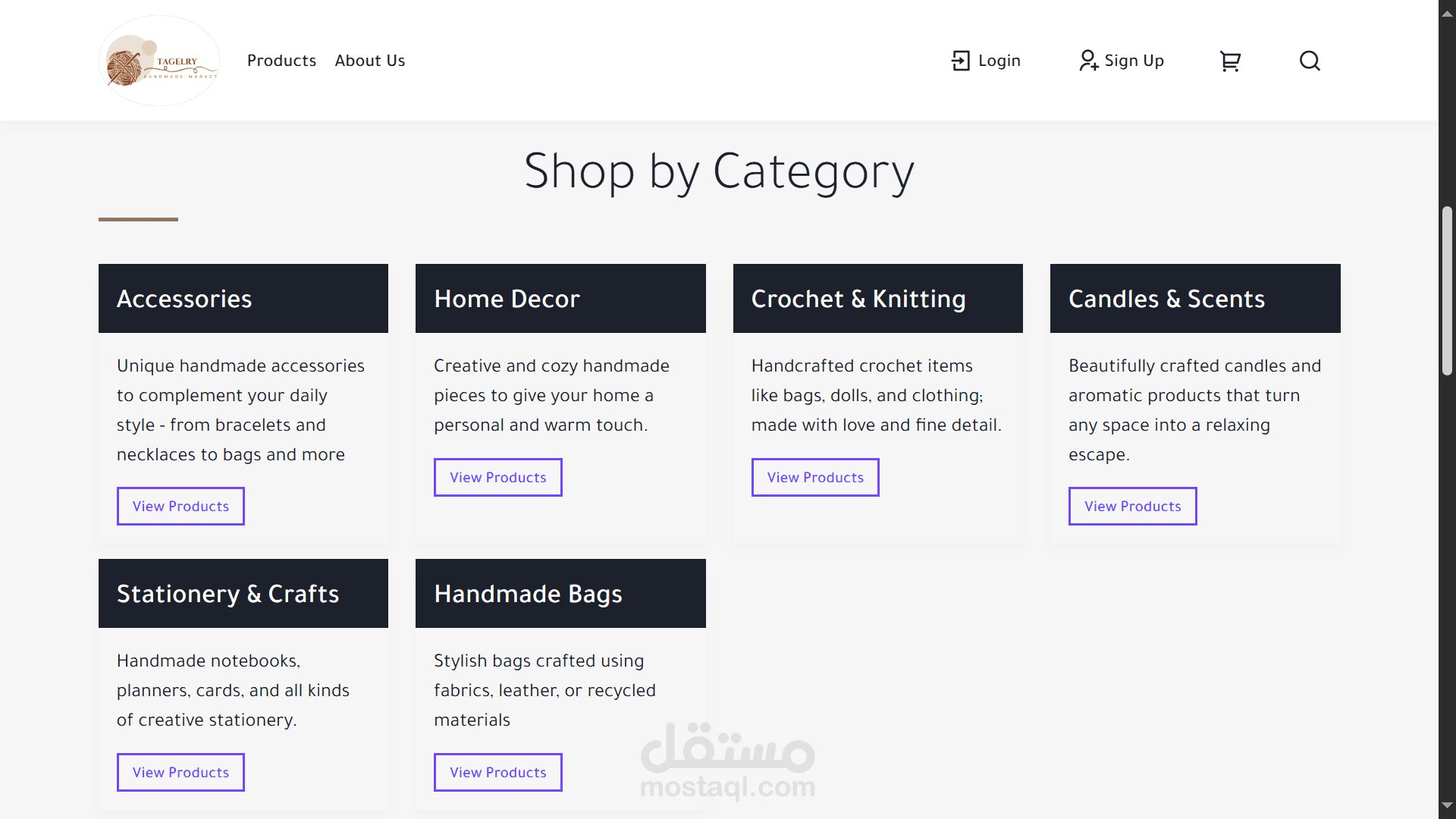The height and width of the screenshot is (819, 1456).
Task: Click scrollbar up arrow
Action: 1447,14
